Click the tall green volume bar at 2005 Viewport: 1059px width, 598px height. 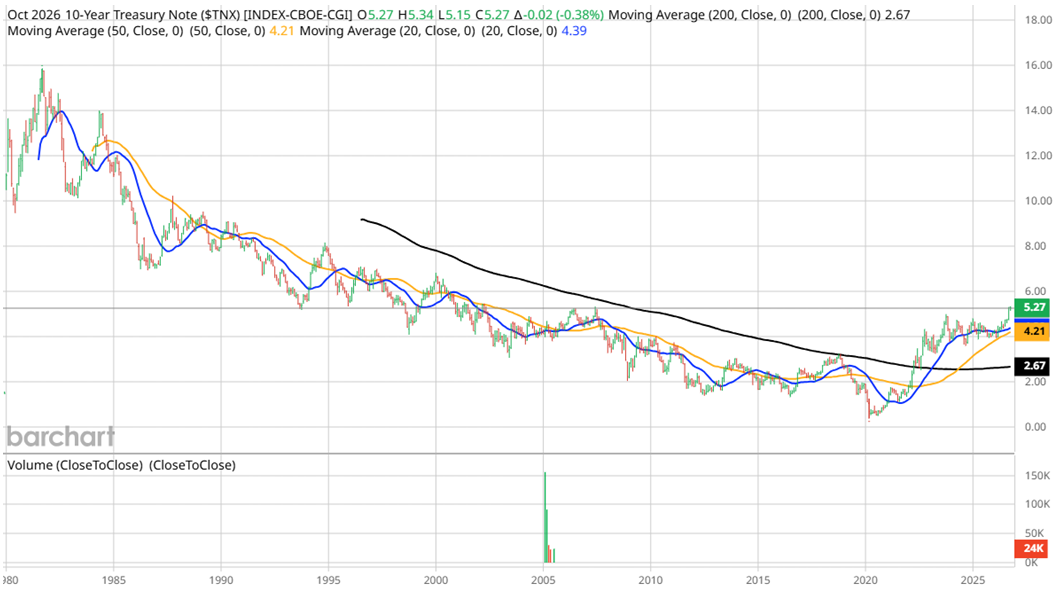[545, 518]
